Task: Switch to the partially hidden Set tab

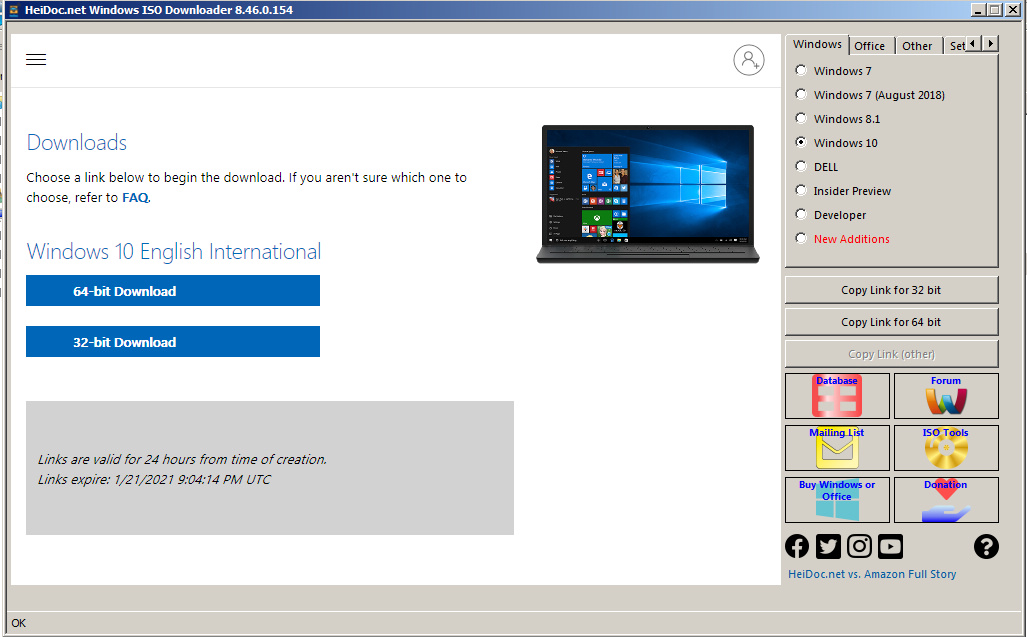Action: point(956,46)
